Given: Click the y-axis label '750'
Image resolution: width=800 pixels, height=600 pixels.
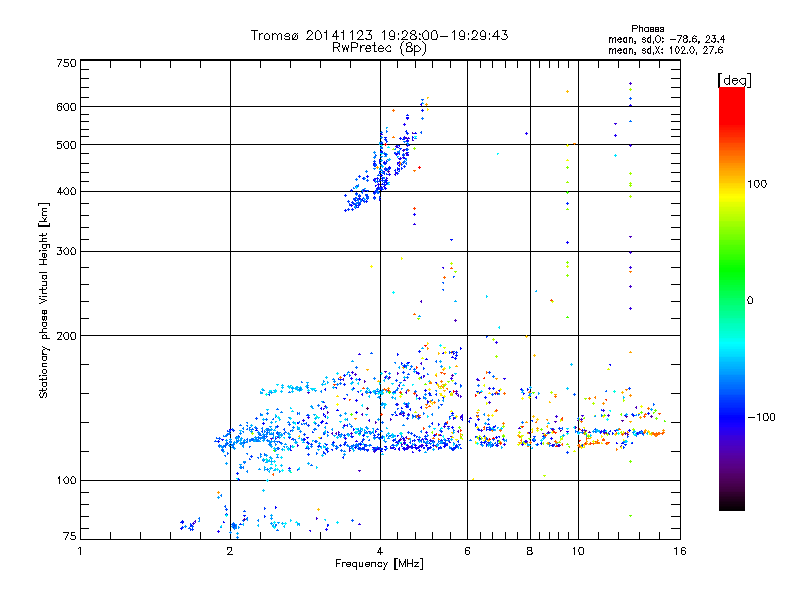Looking at the screenshot, I should click(x=67, y=63).
